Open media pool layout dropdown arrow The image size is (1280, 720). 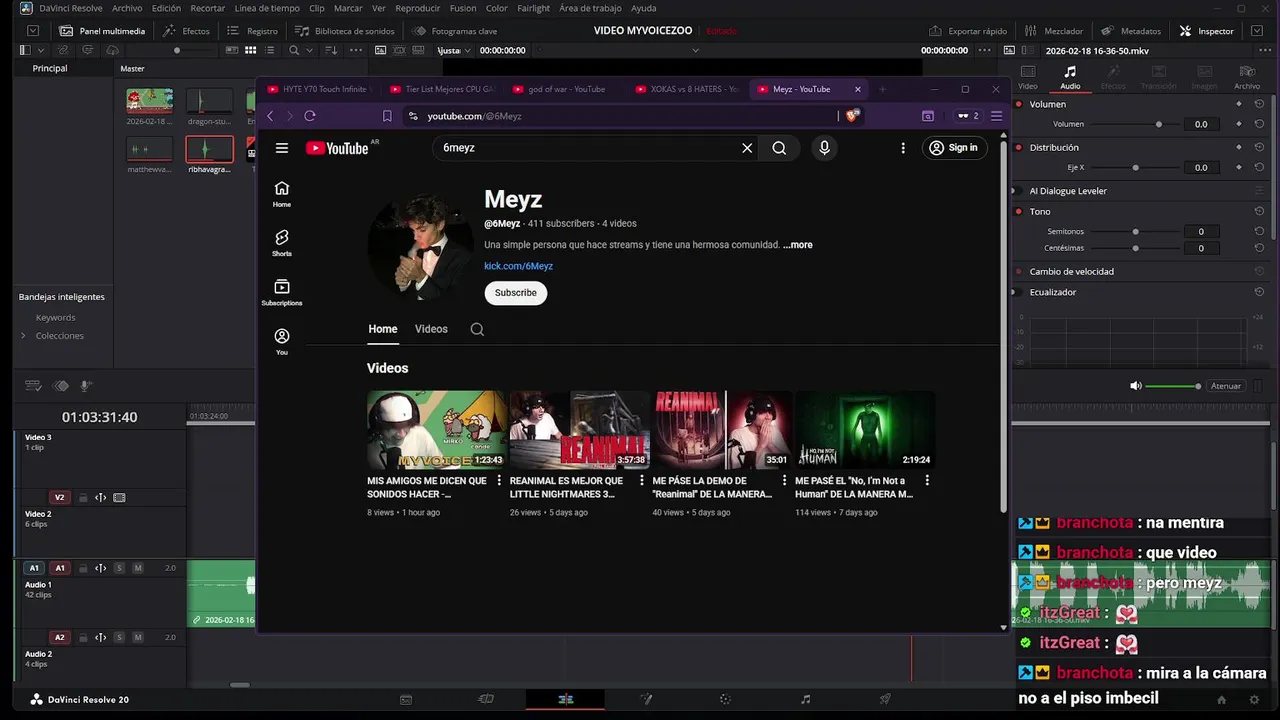41,50
